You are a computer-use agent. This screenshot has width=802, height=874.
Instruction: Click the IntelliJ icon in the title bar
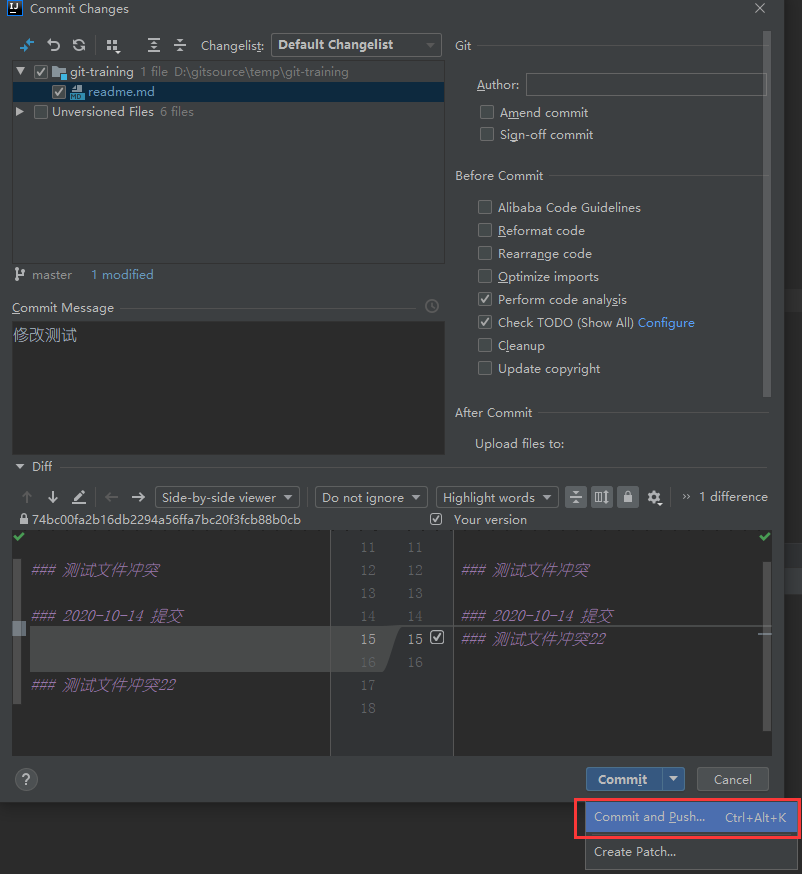click(15, 8)
